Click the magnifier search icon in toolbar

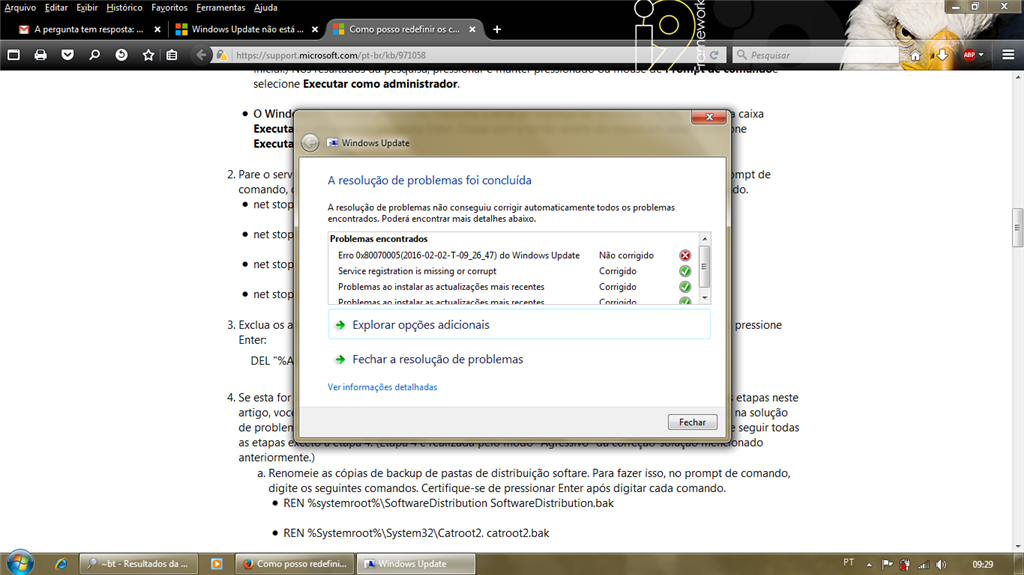coord(95,55)
